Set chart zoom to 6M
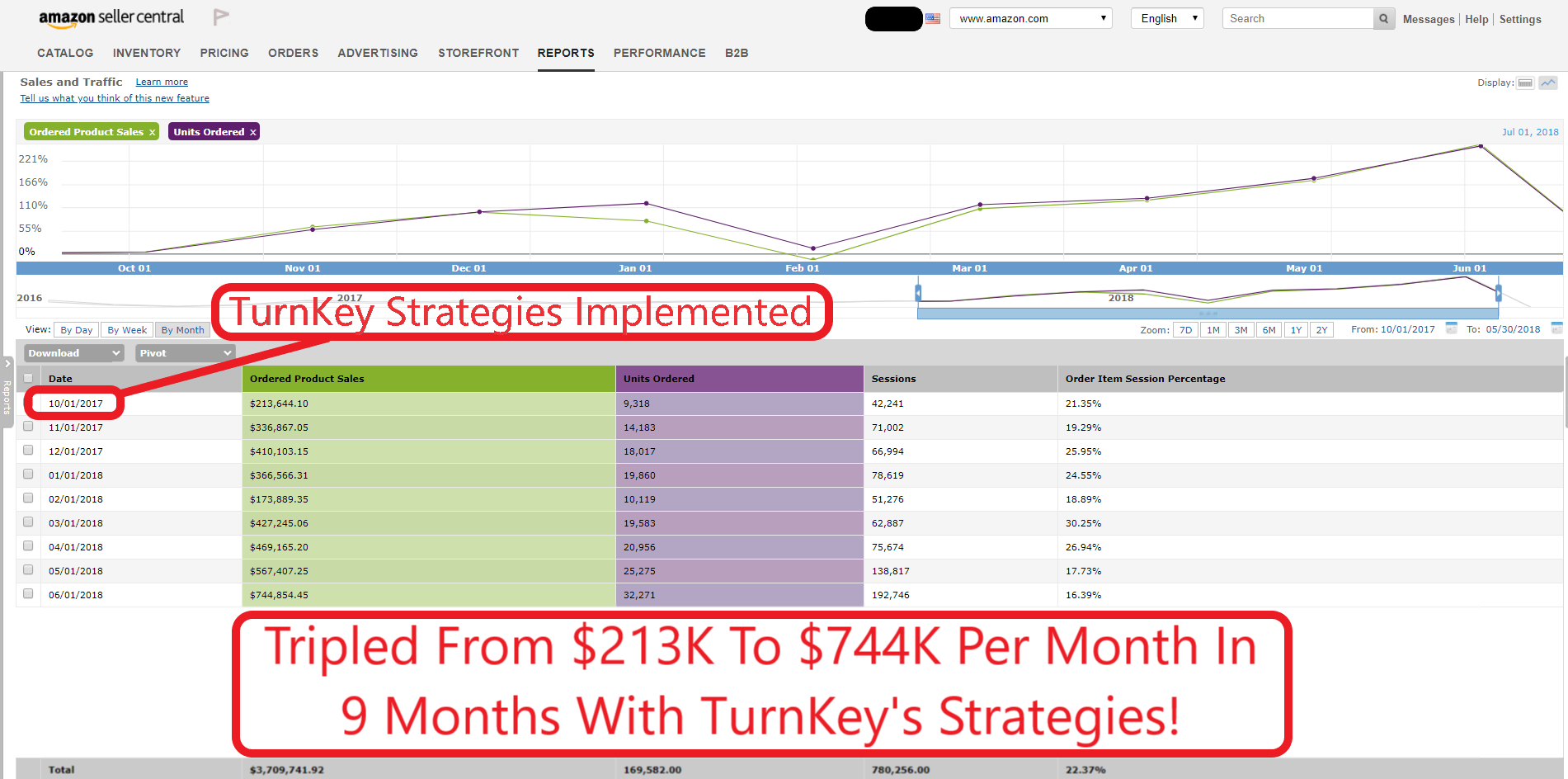The height and width of the screenshot is (779, 1568). point(1269,330)
